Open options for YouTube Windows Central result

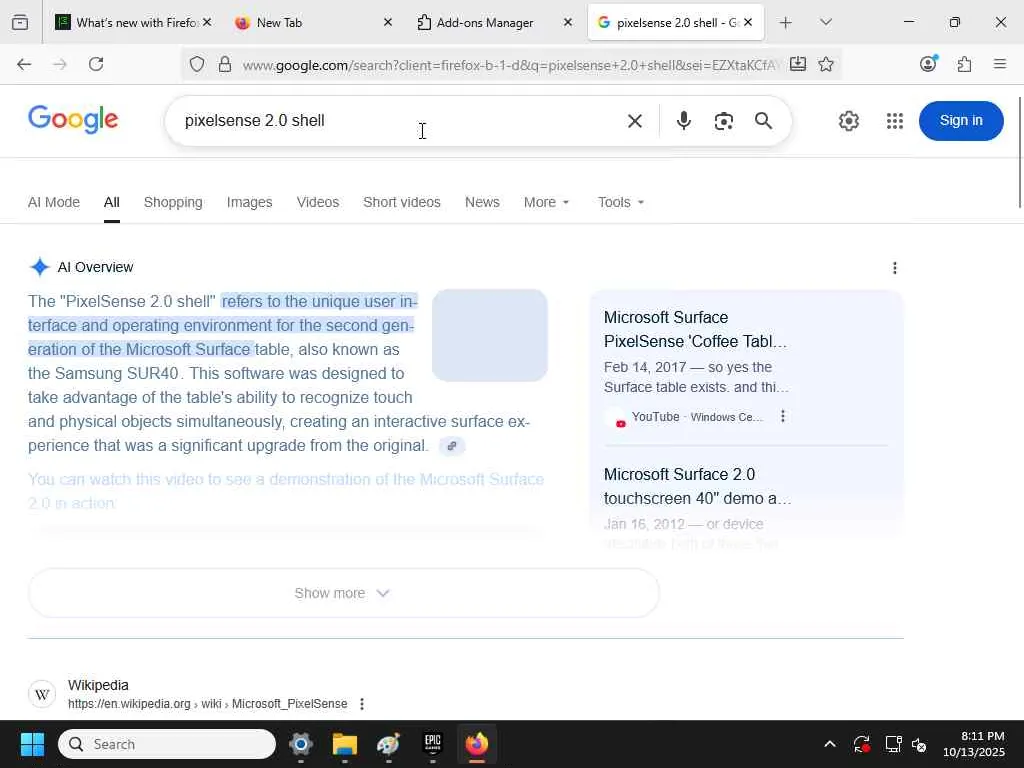tap(782, 417)
